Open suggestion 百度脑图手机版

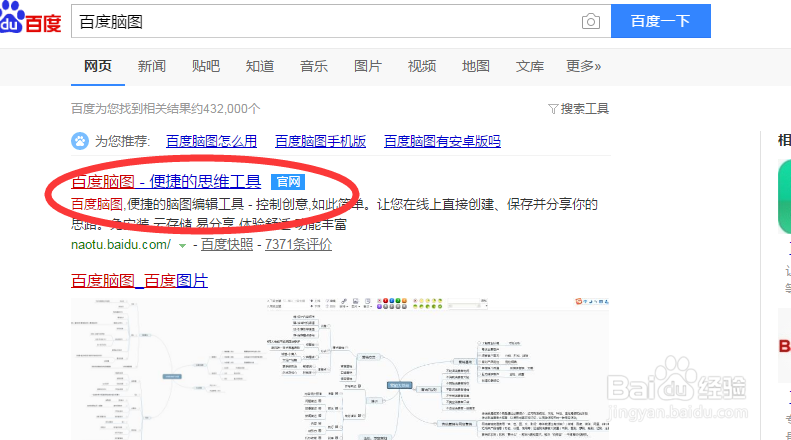(x=320, y=141)
